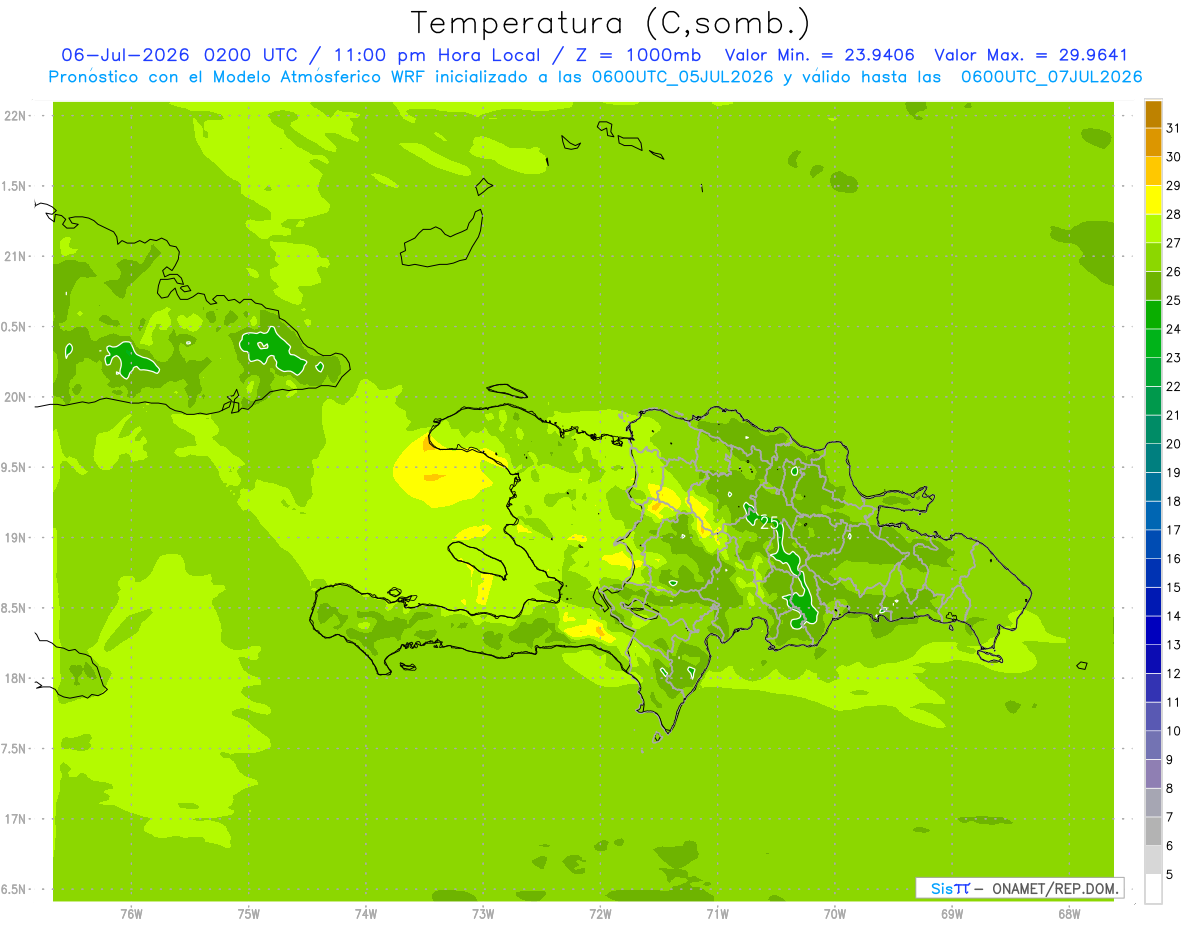Image resolution: width=1200 pixels, height=927 pixels.
Task: Pick the white swatch below 5
Action: point(1153,889)
